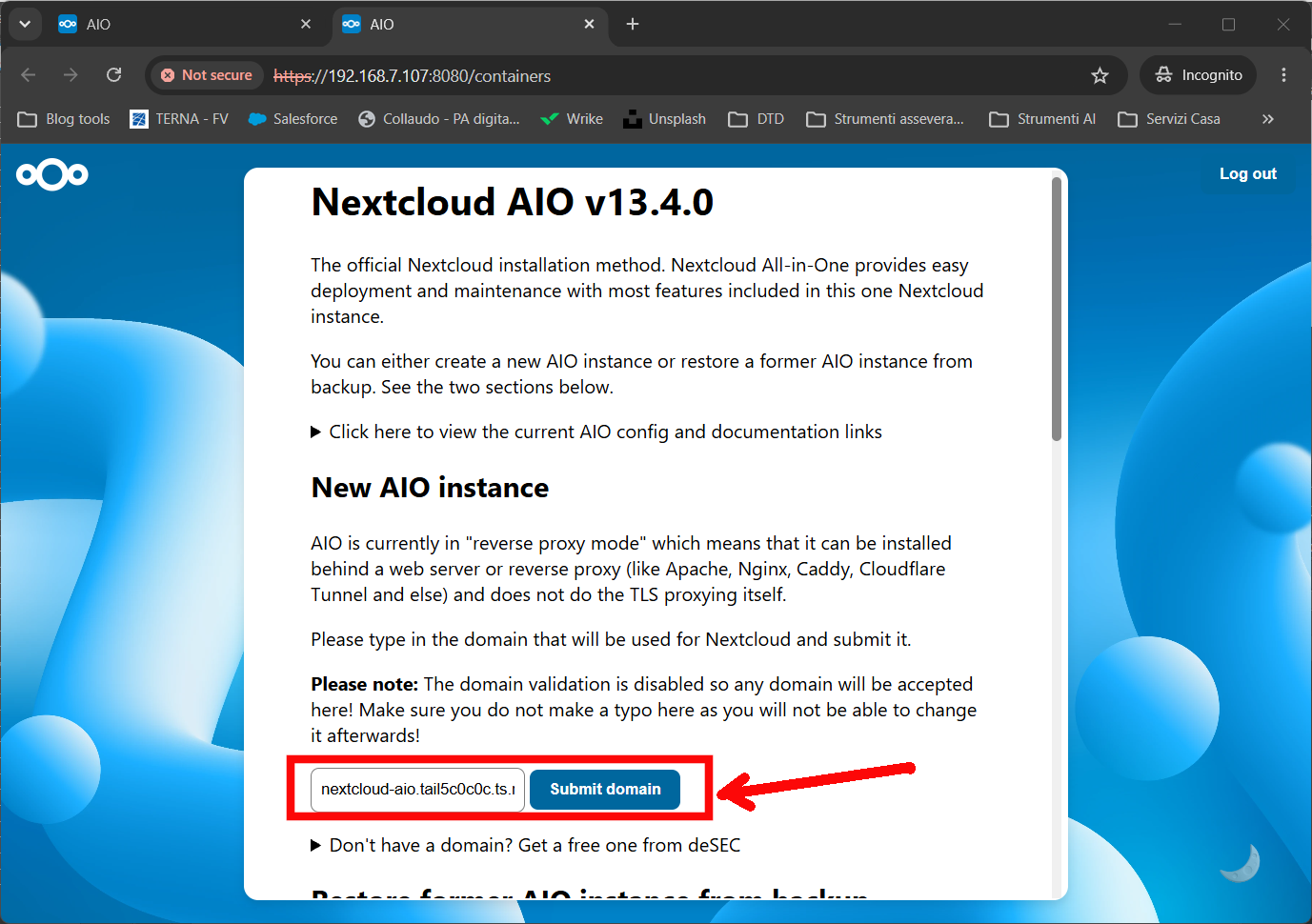This screenshot has width=1312, height=924.
Task: Open the Collaudo - PA digitale bookmark
Action: 439,119
